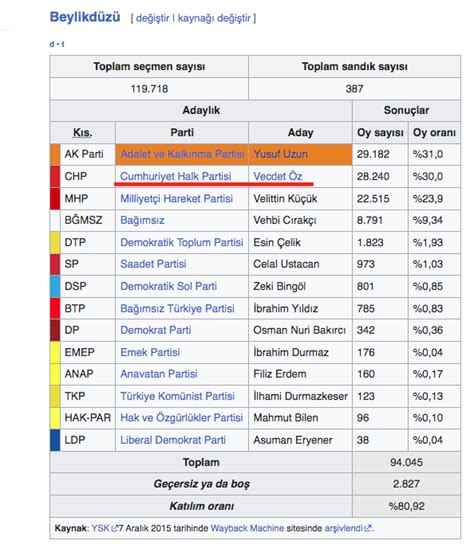Click the 'Geçersiz ya da boş' row label
Image resolution: width=474 pixels, height=560 pixels.
point(201,484)
